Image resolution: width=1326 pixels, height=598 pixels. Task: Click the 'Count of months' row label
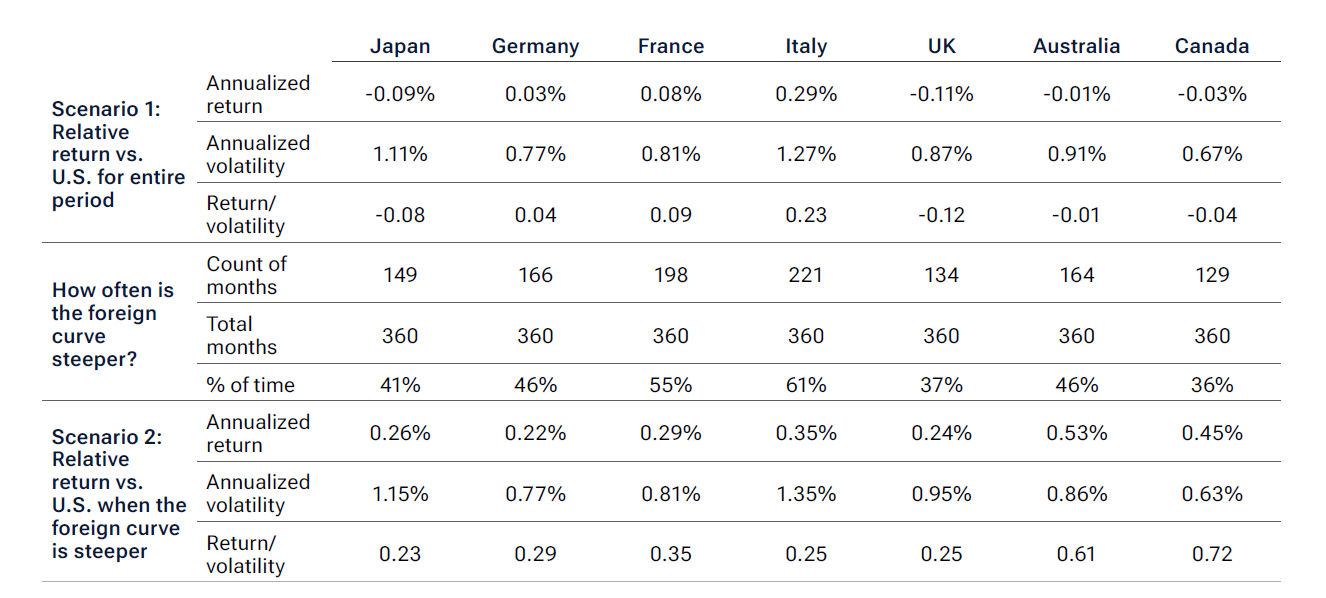point(246,275)
